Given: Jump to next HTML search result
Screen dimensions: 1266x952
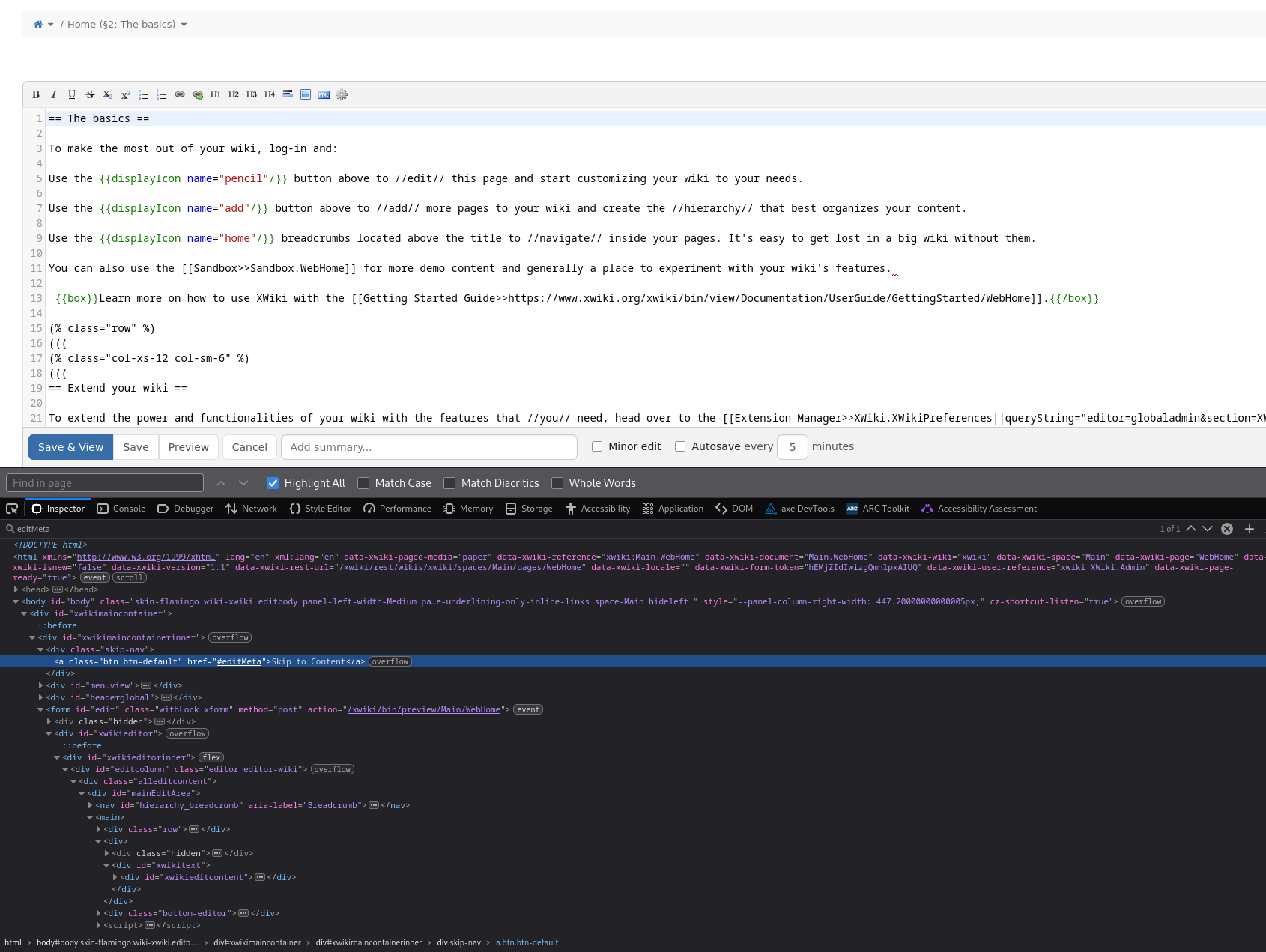Looking at the screenshot, I should tap(1208, 529).
